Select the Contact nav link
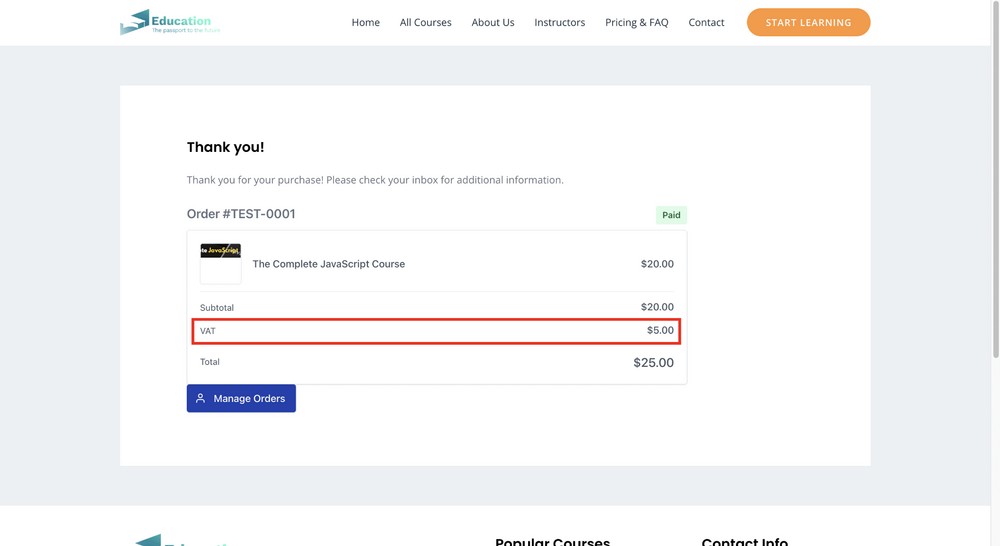This screenshot has width=1000, height=546. pos(706,22)
